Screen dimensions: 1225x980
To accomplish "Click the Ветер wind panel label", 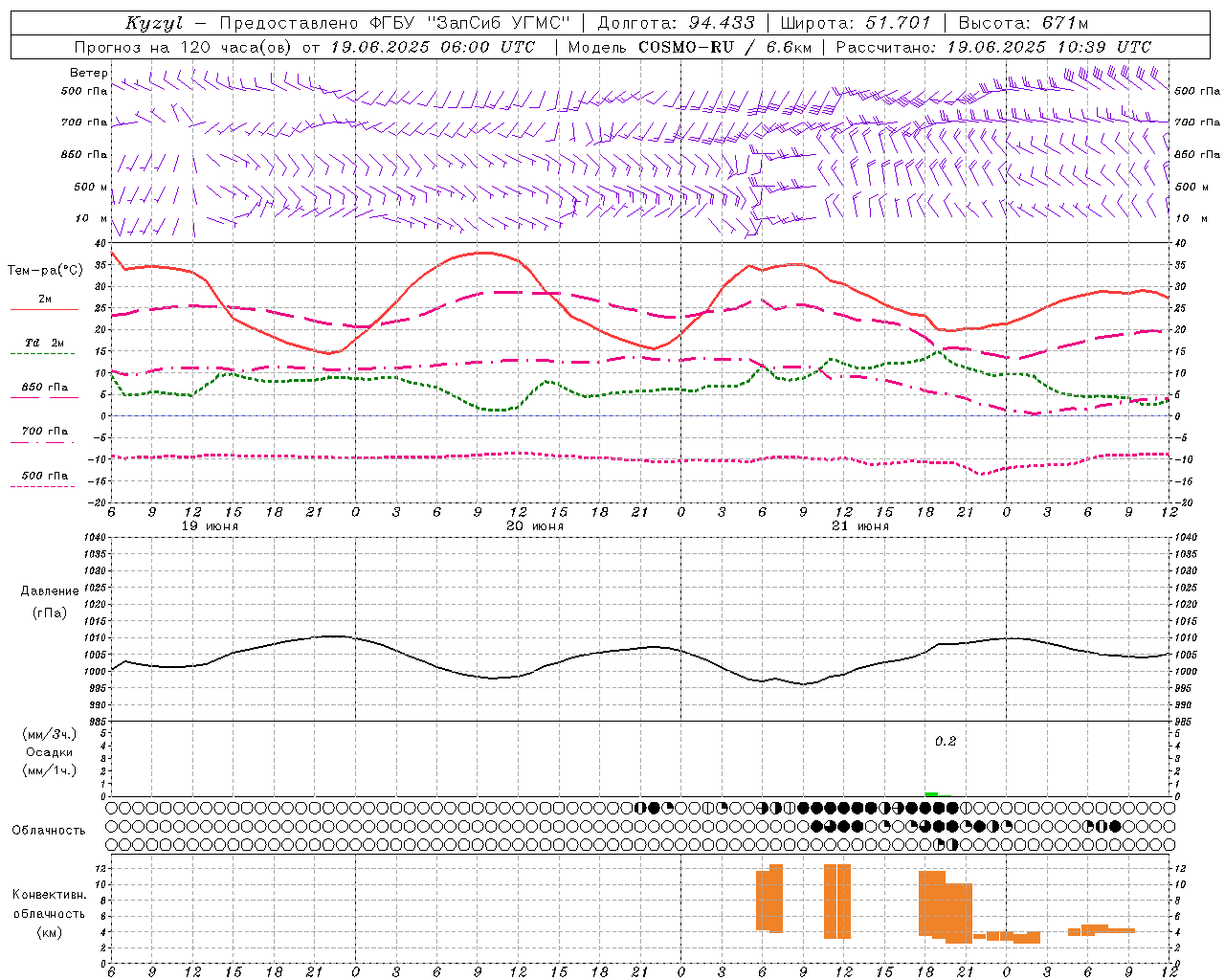I will (89, 73).
